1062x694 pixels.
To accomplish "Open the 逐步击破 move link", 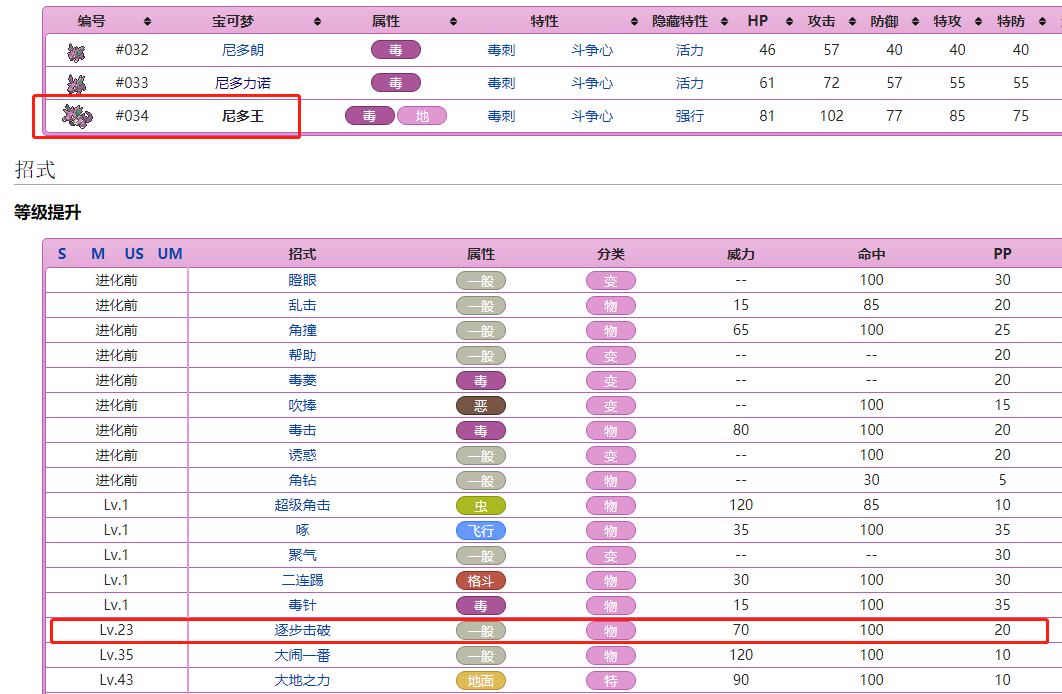I will tap(302, 630).
